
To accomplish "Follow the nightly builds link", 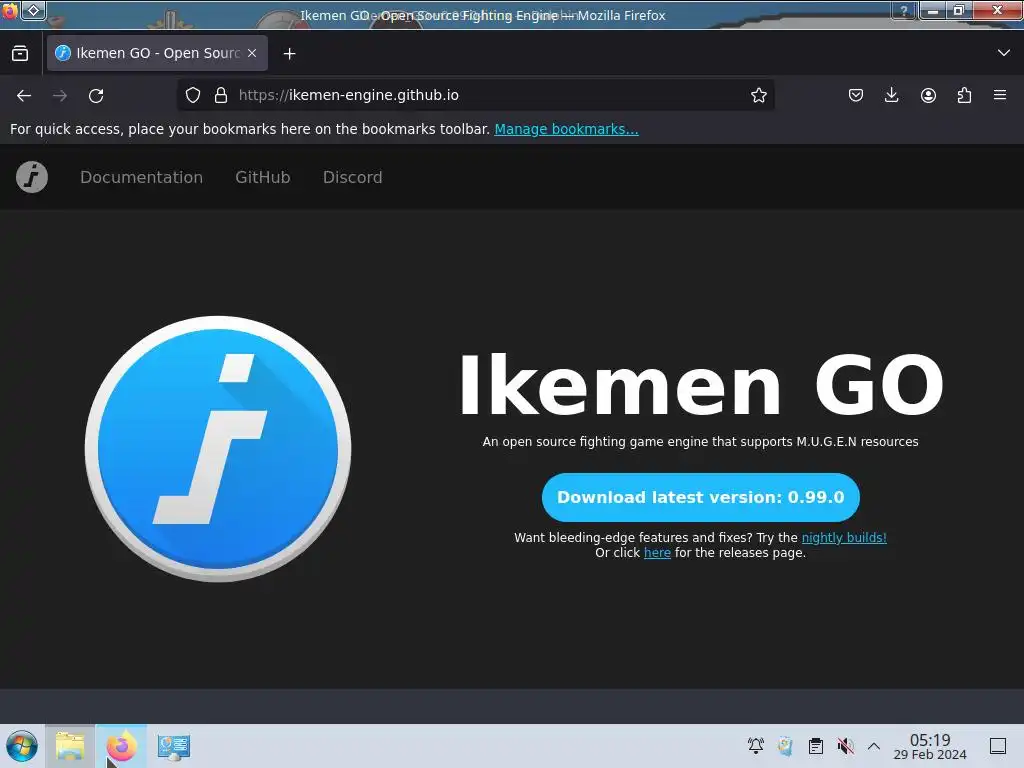I will [844, 537].
